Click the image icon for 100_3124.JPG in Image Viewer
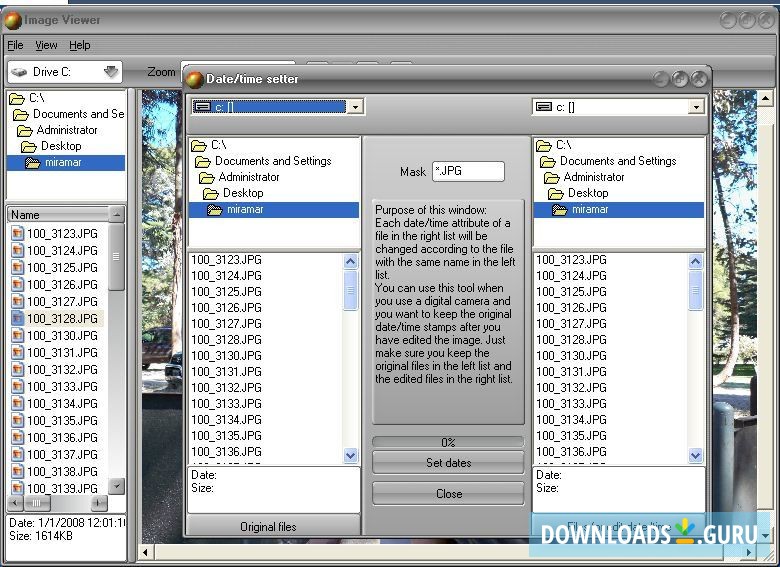This screenshot has height=567, width=780. (x=17, y=250)
